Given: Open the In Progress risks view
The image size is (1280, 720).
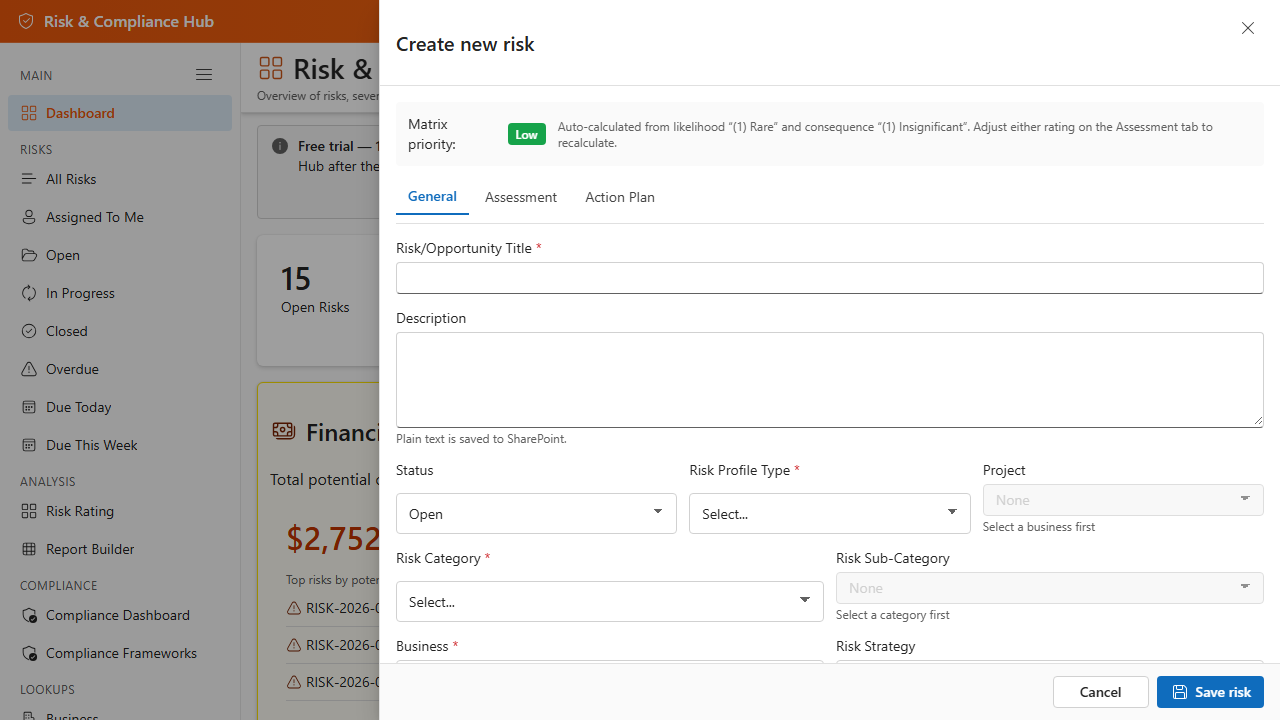Looking at the screenshot, I should tap(120, 293).
